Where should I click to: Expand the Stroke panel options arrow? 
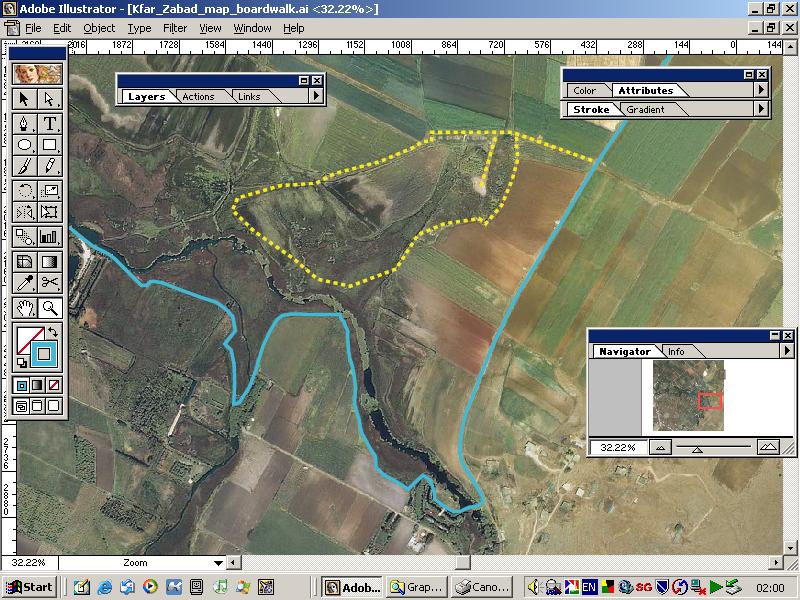point(760,109)
